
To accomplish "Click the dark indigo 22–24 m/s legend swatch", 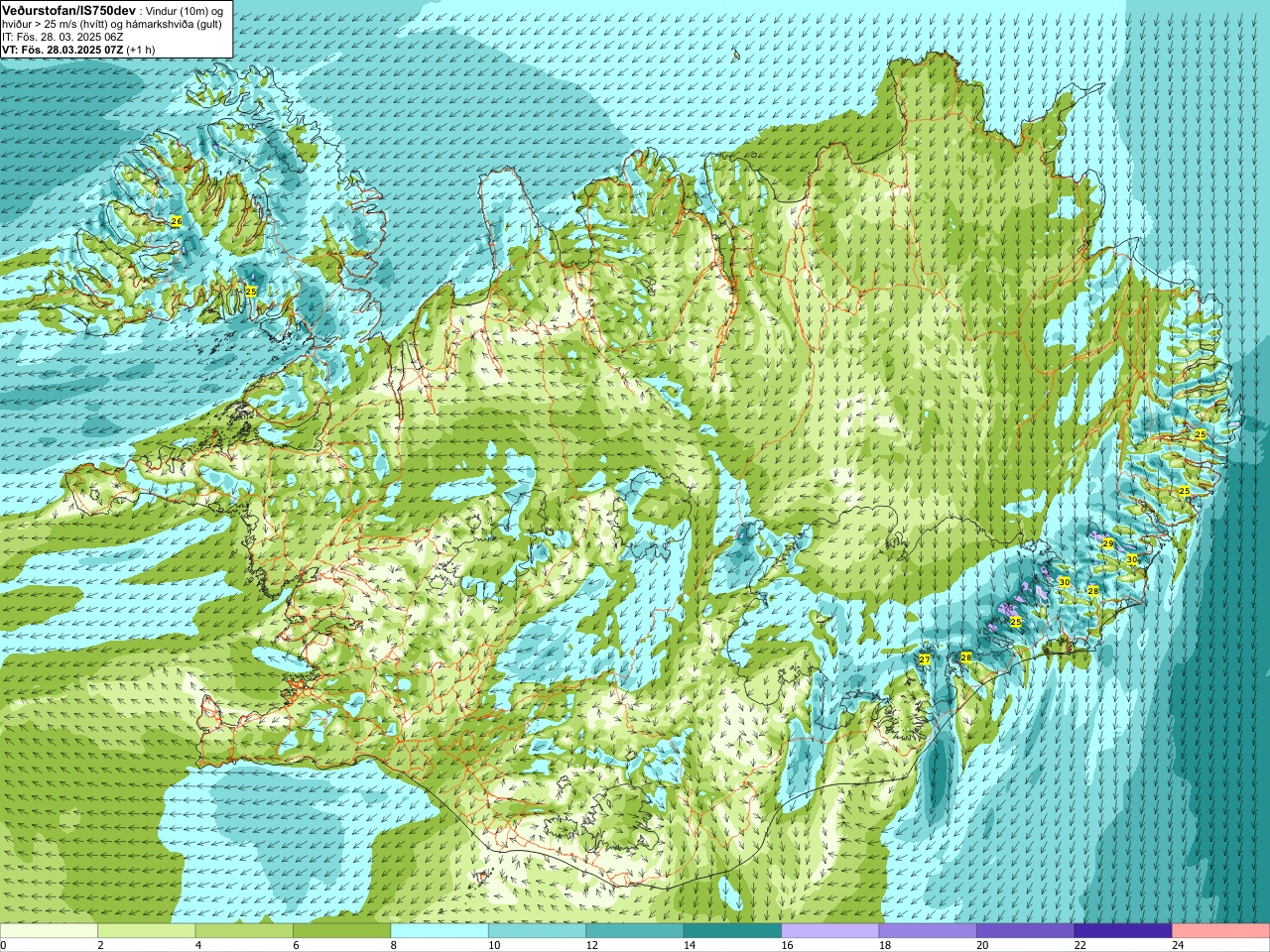I will pos(1123,930).
